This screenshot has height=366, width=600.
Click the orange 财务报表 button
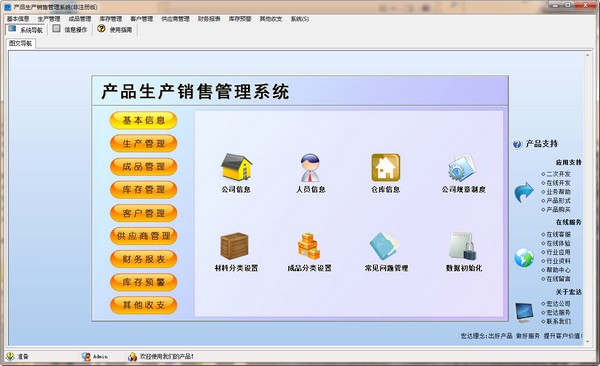tap(143, 259)
